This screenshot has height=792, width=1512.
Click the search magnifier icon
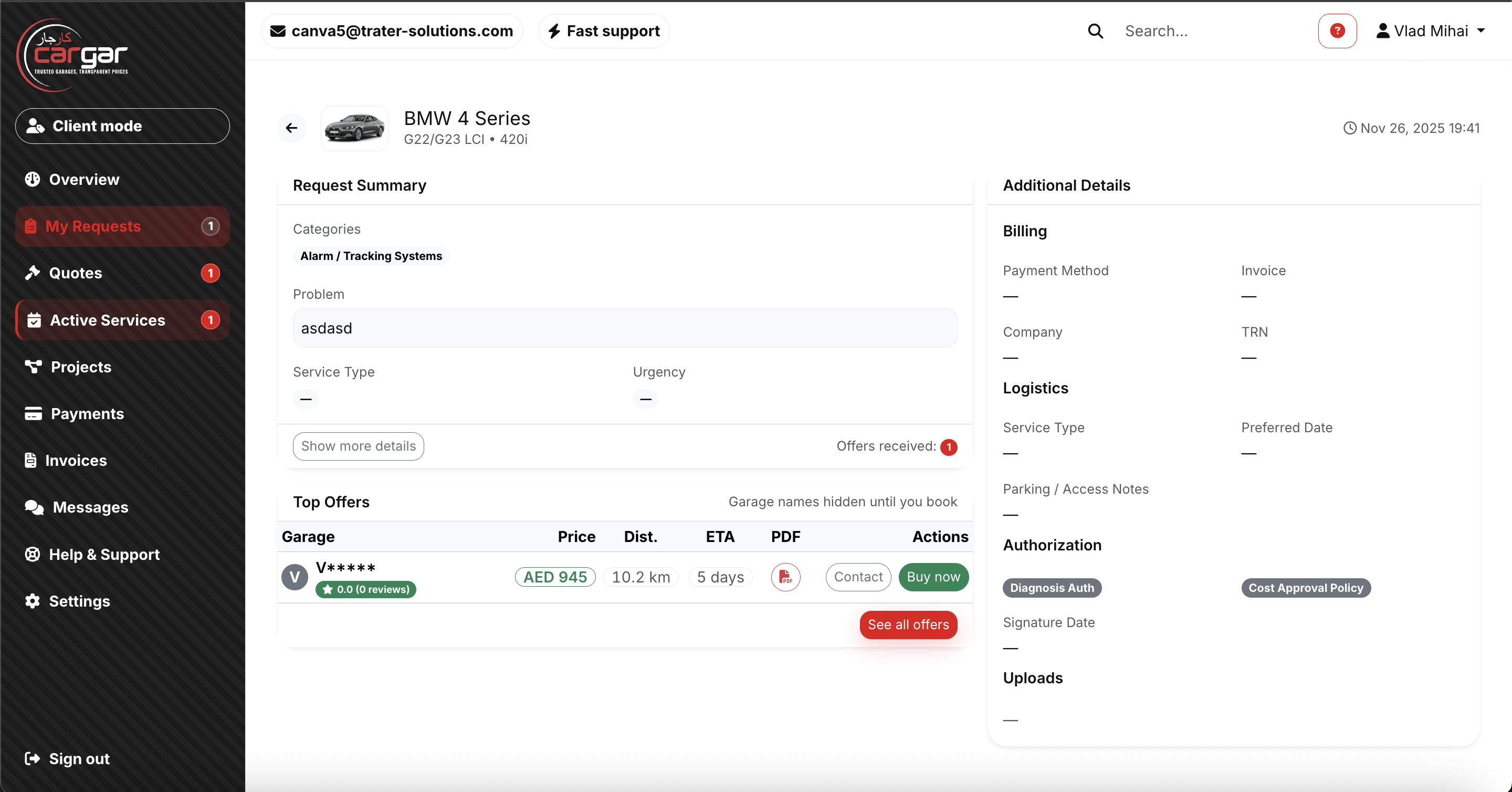click(1095, 31)
